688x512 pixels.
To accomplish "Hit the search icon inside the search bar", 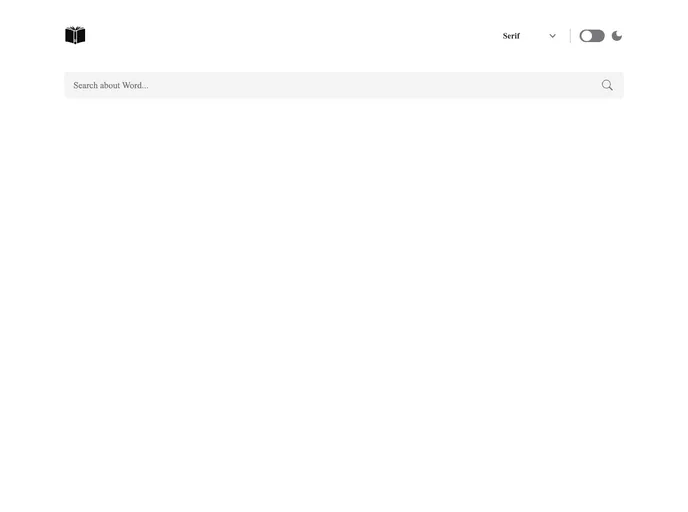I will [x=607, y=85].
